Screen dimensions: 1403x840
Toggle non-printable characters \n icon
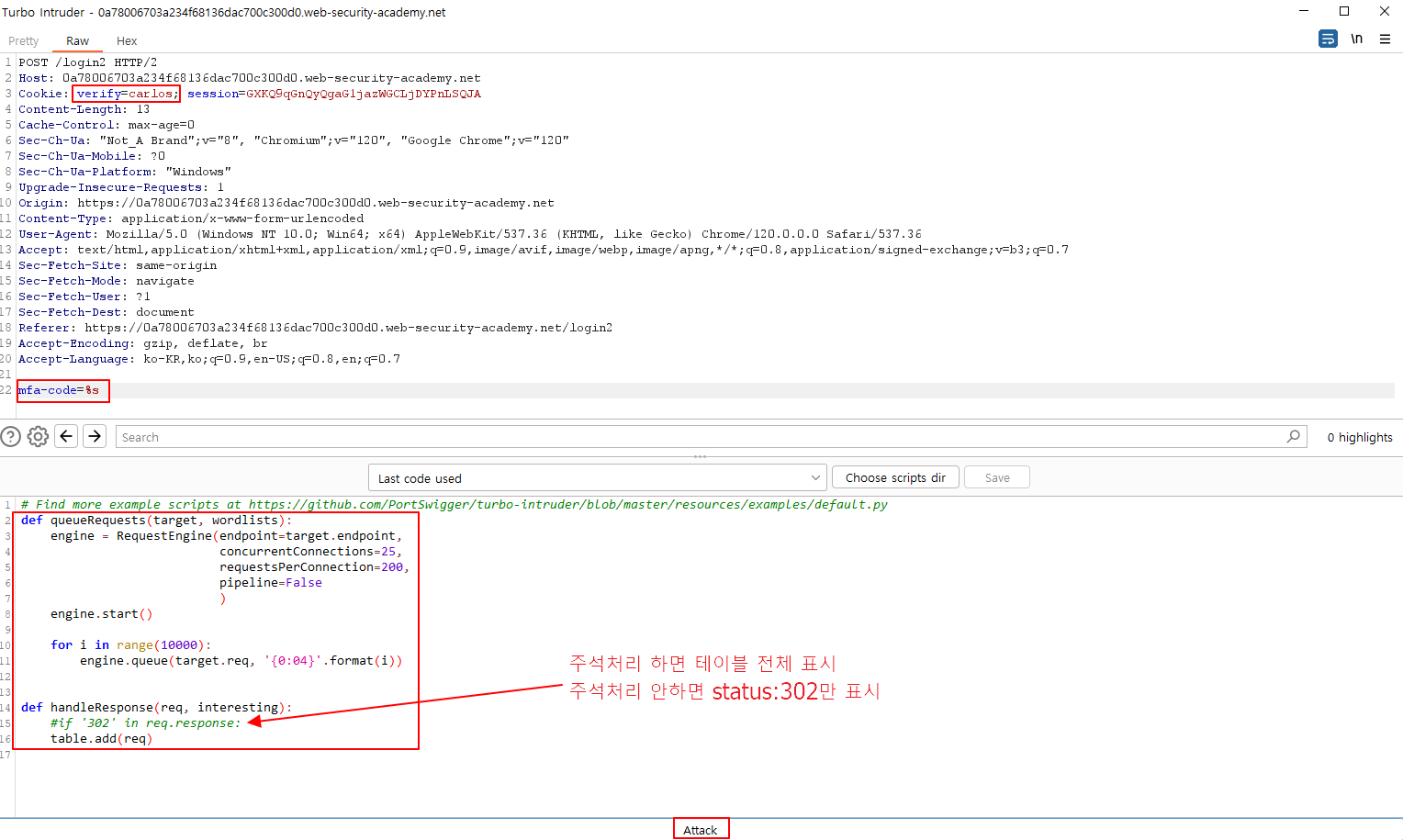[x=1356, y=39]
